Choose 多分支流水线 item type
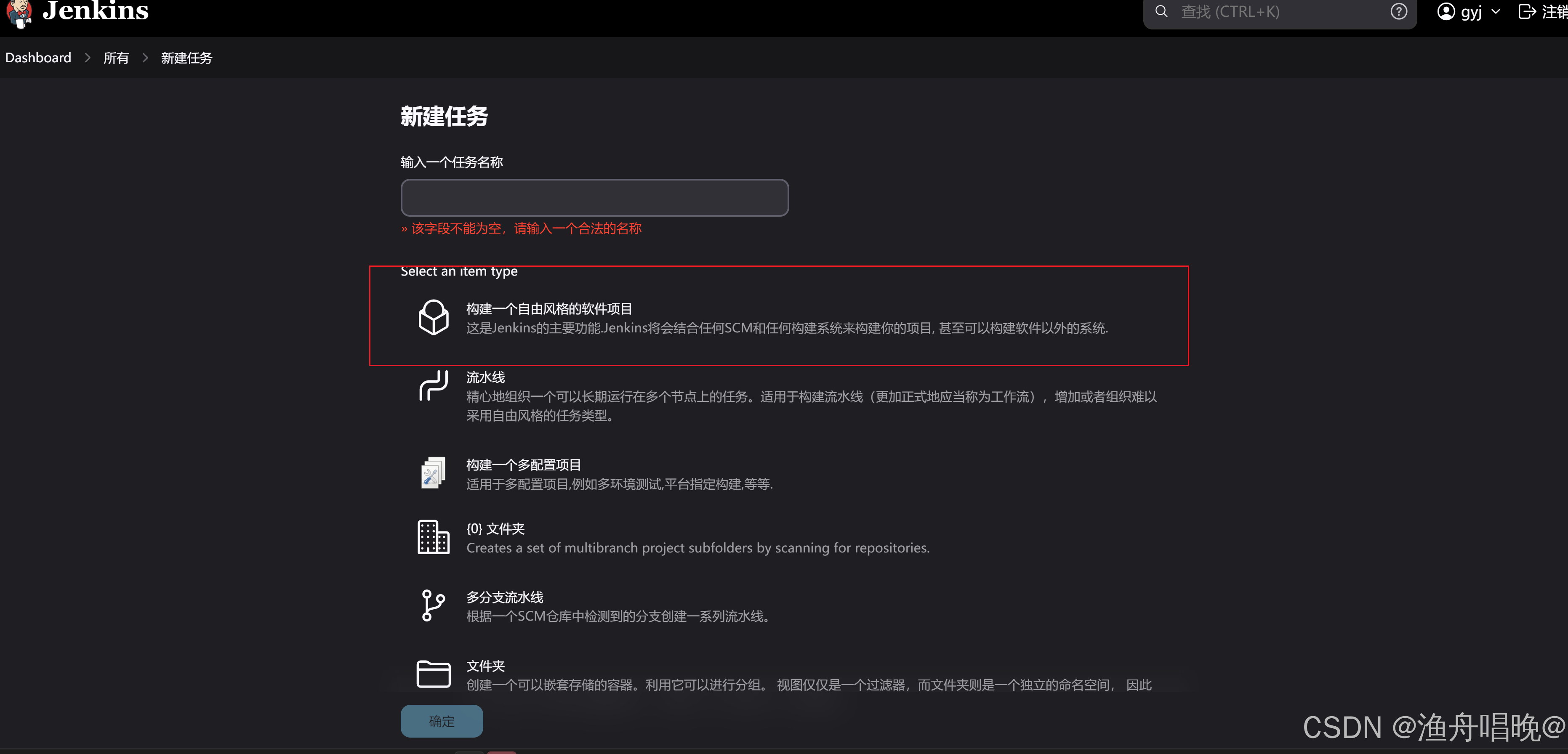 pos(505,597)
